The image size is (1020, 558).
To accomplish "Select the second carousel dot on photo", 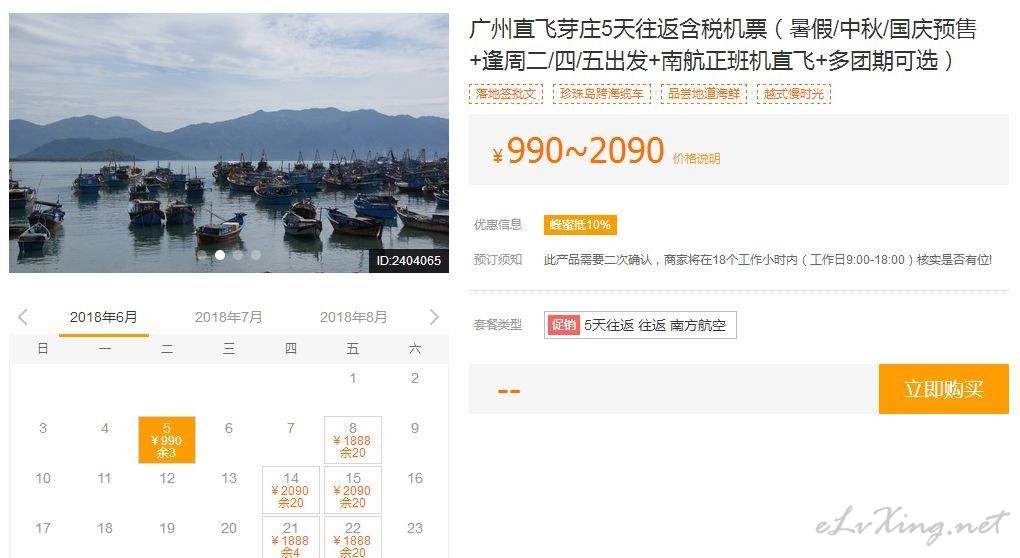I will tap(220, 255).
